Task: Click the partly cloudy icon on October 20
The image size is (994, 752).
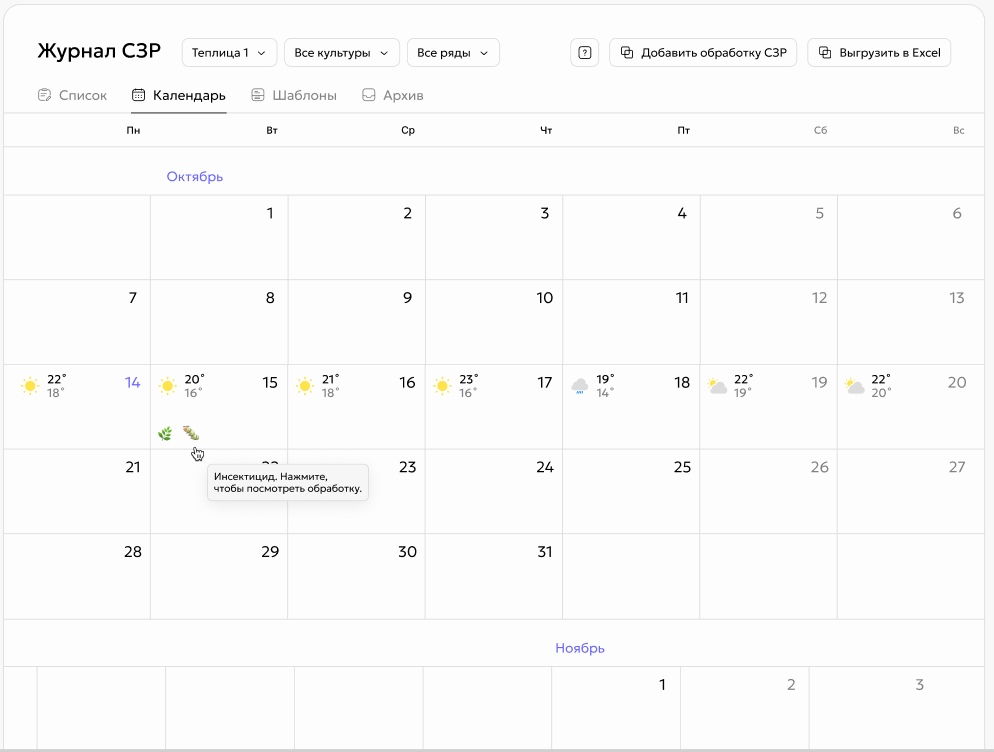Action: pyautogui.click(x=855, y=386)
